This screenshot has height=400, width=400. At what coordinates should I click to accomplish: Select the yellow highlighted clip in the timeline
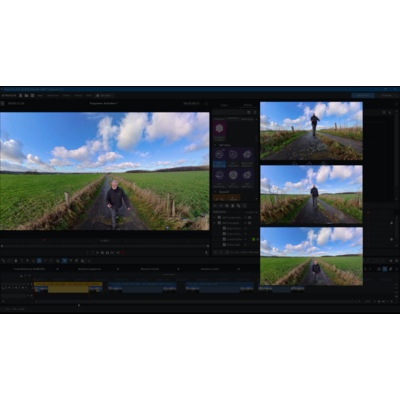point(68,288)
